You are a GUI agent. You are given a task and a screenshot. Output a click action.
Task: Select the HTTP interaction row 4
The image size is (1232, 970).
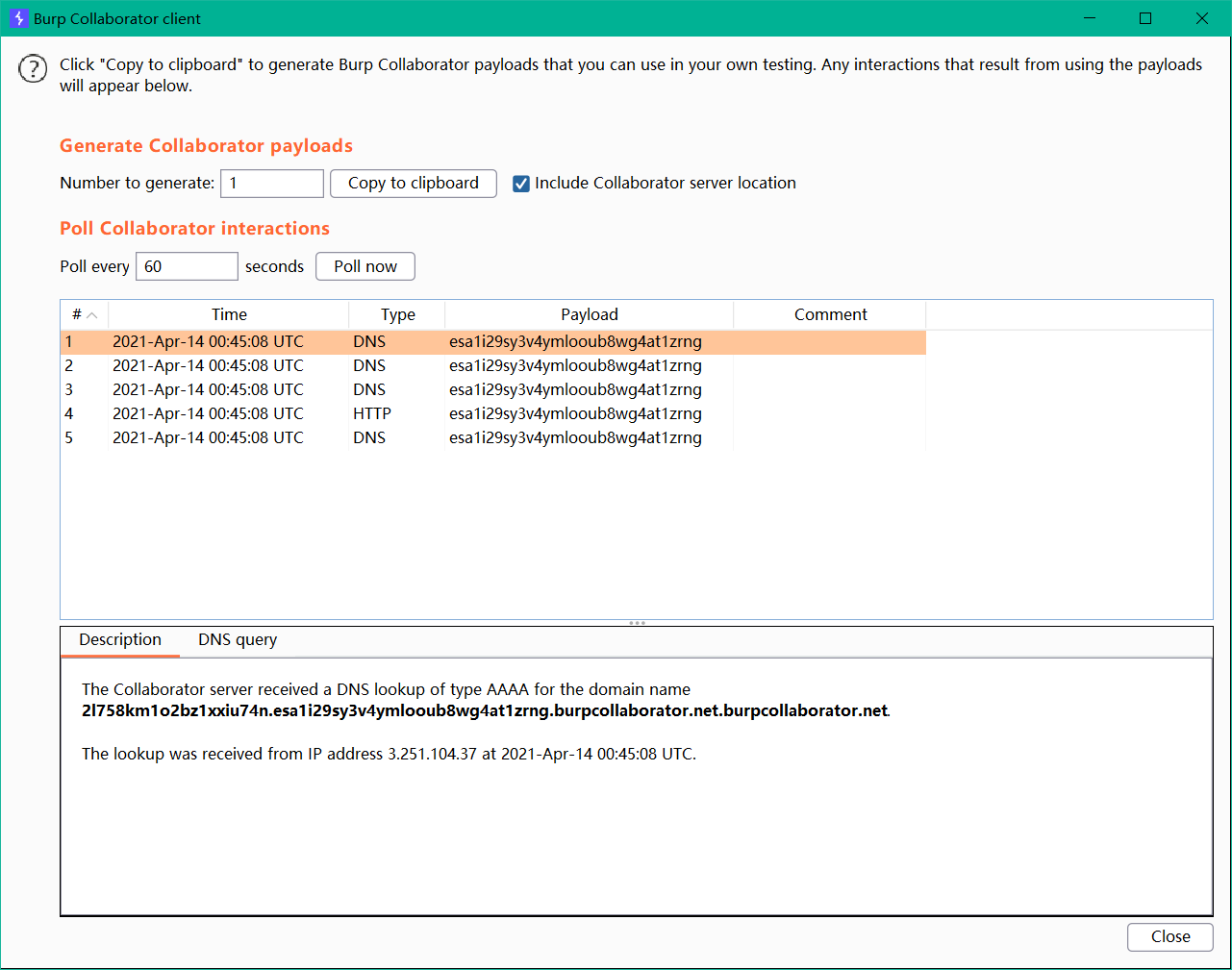[493, 414]
